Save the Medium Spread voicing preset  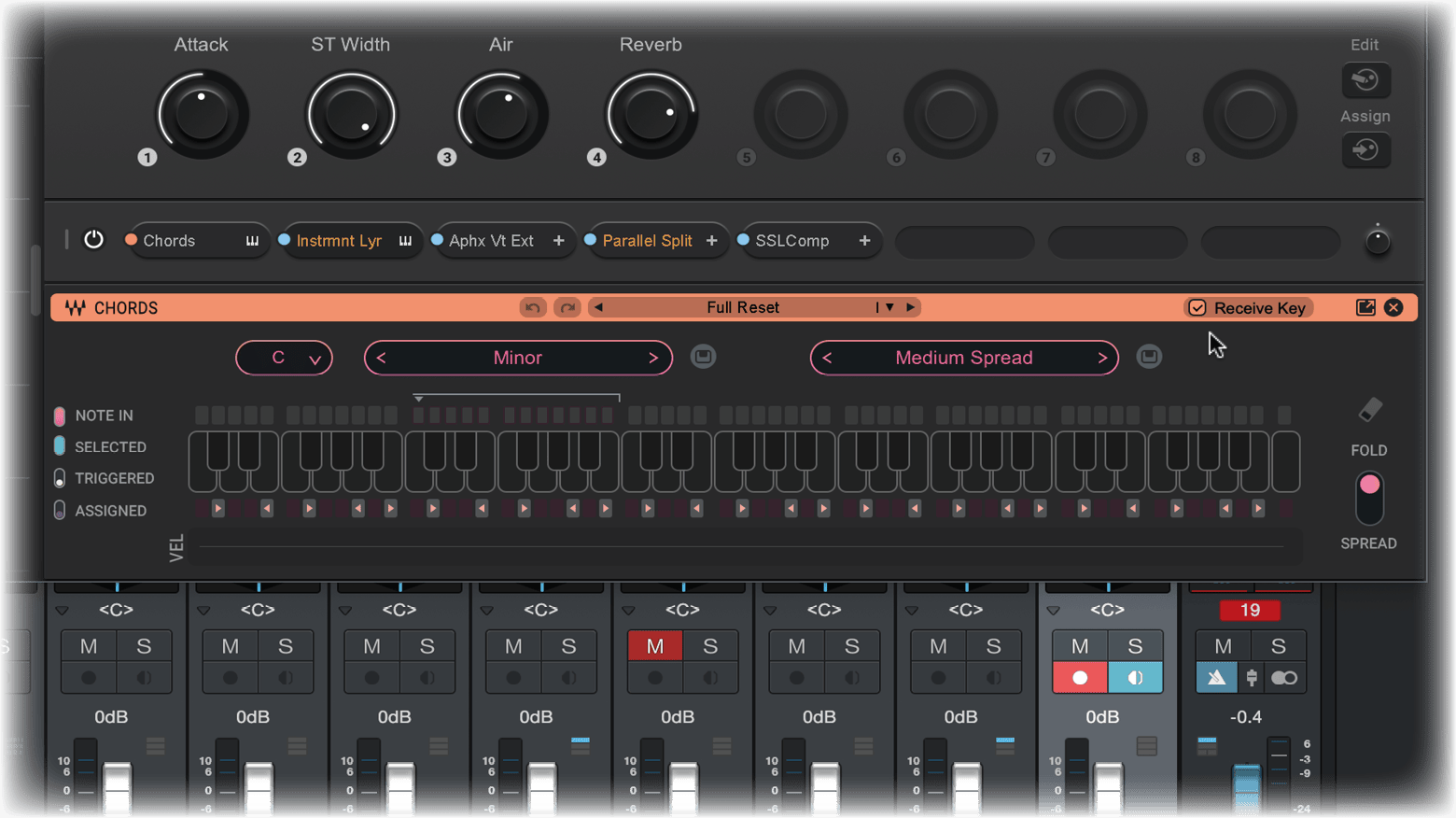[1149, 357]
